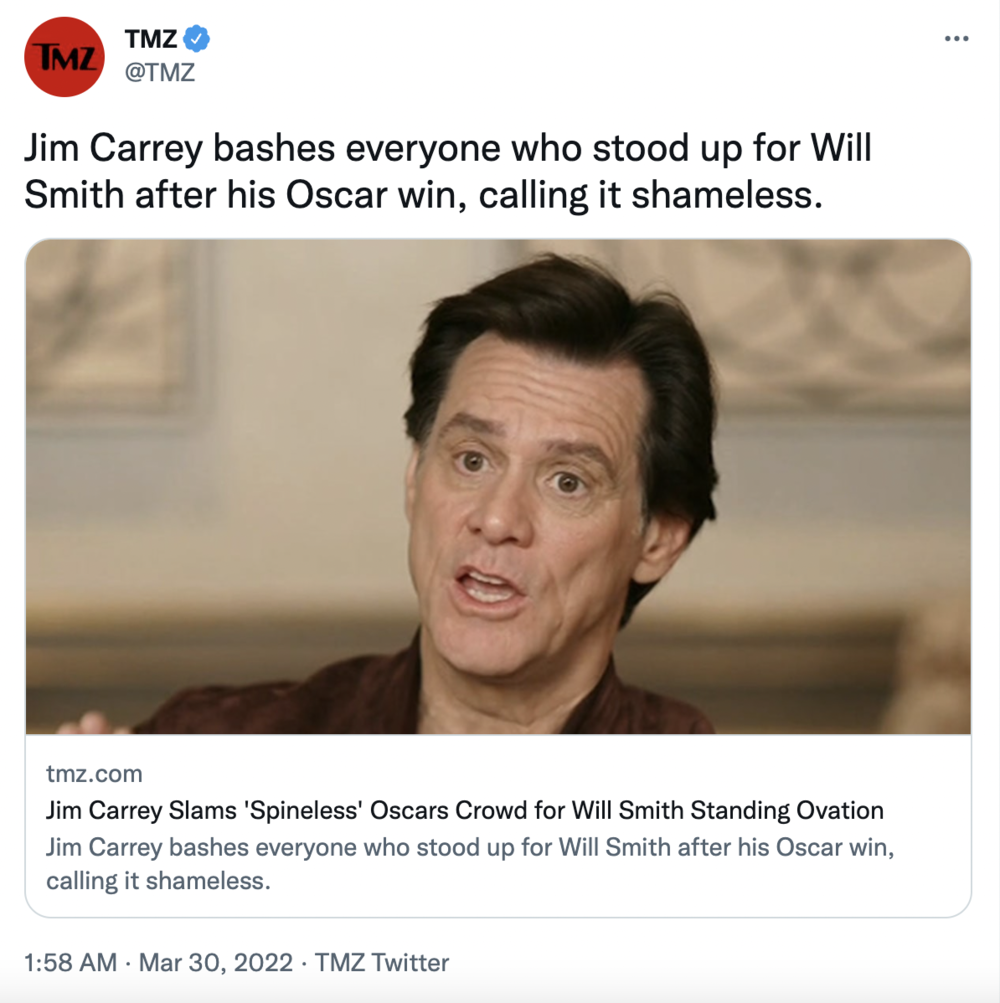Image resolution: width=1000 pixels, height=1003 pixels.
Task: Click "calling it shameless." in the card description
Action: click(x=158, y=882)
